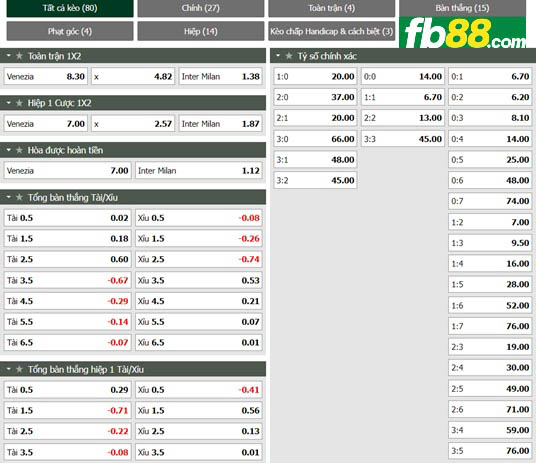Pick Tài 4.5 at -0.29

(x=67, y=301)
